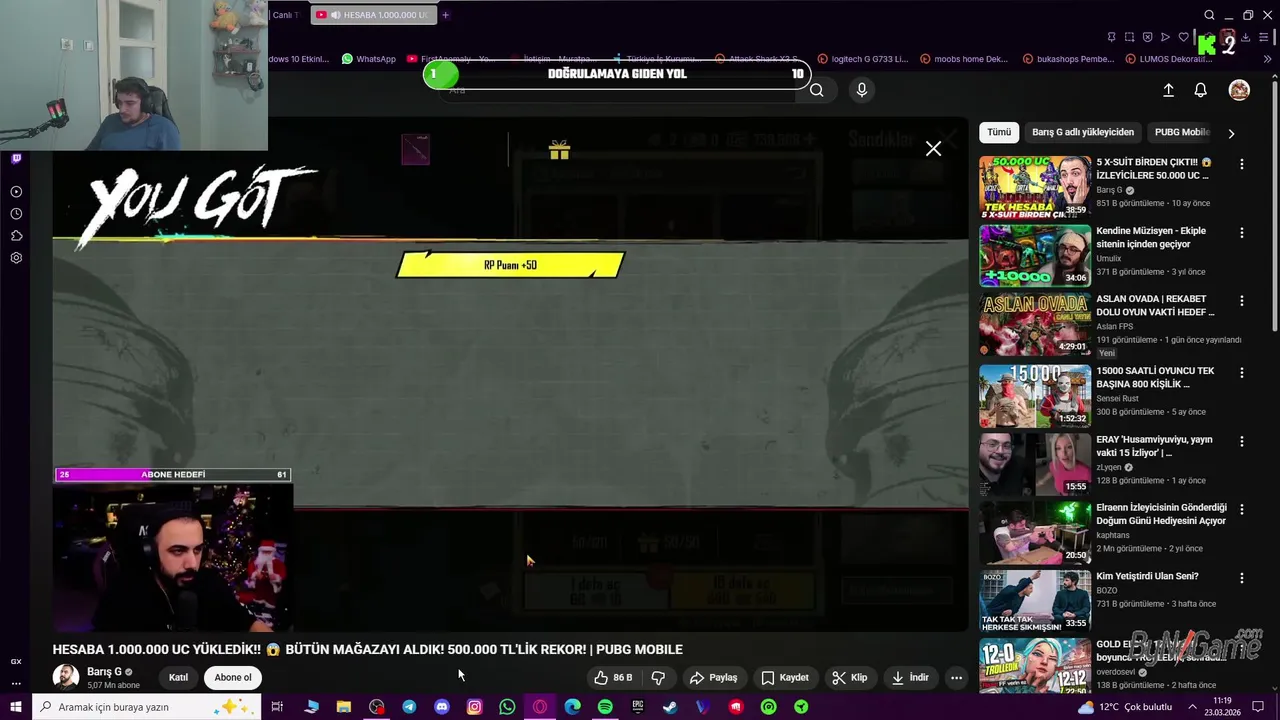
Task: Dislike the video with thumbs down
Action: coord(658,677)
